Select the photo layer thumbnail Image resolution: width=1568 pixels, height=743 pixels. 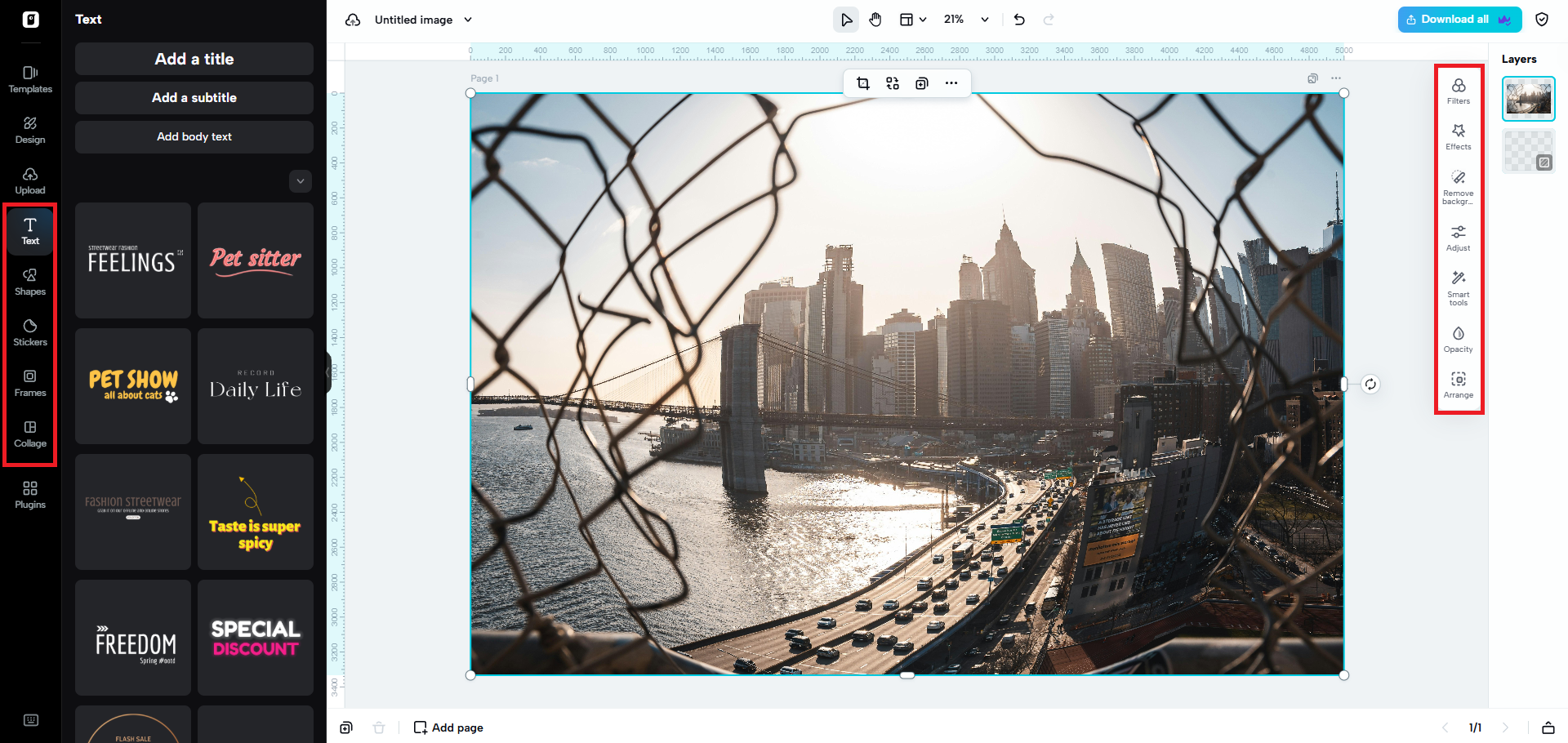click(x=1528, y=99)
